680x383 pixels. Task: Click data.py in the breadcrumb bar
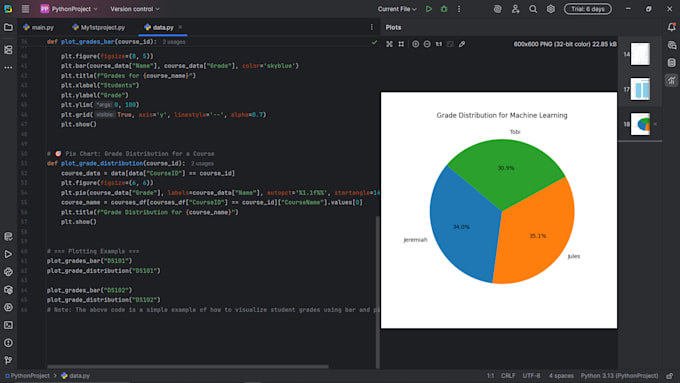(x=76, y=376)
